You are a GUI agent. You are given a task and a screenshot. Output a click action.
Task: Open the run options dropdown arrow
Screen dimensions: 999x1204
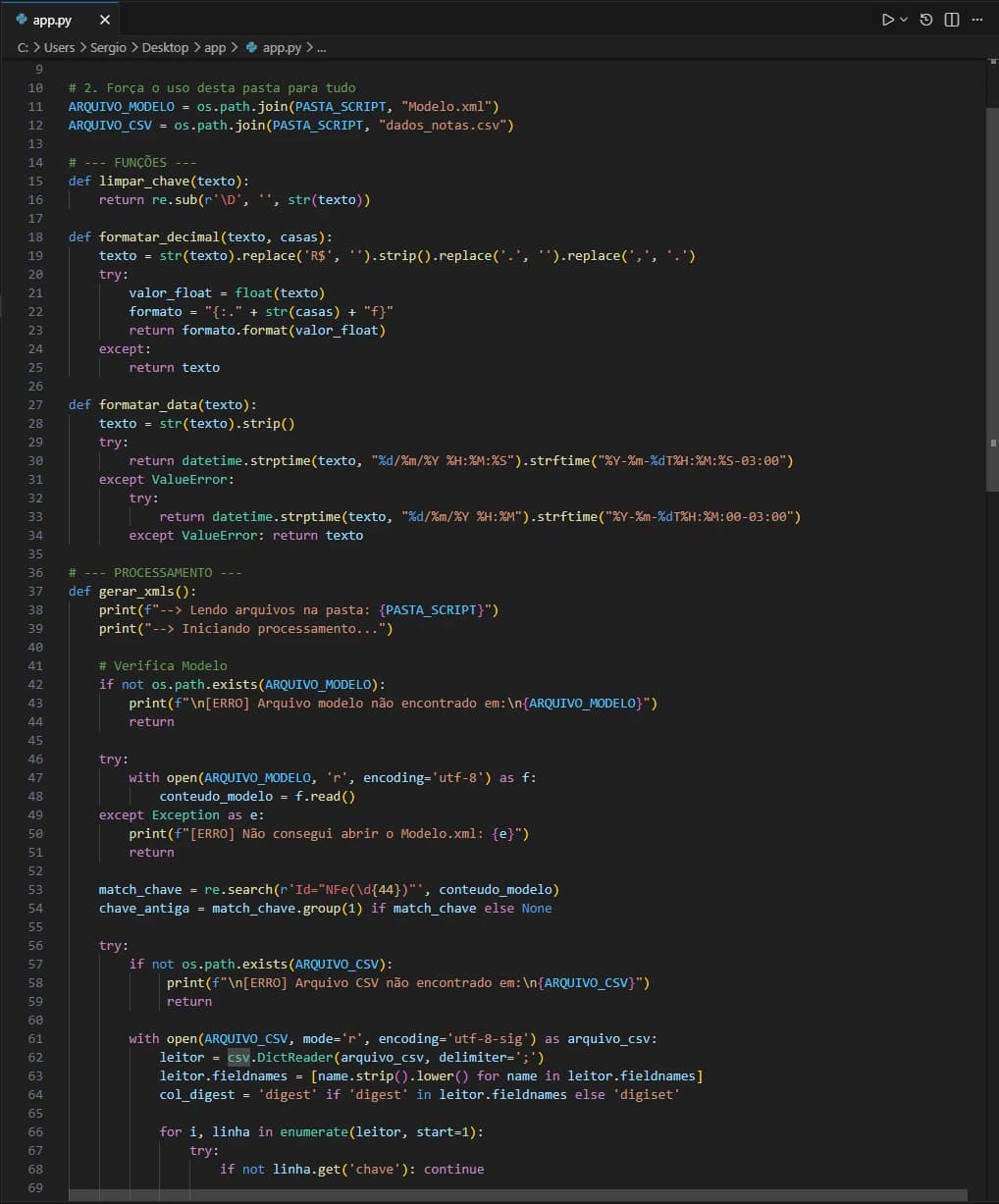(x=904, y=20)
